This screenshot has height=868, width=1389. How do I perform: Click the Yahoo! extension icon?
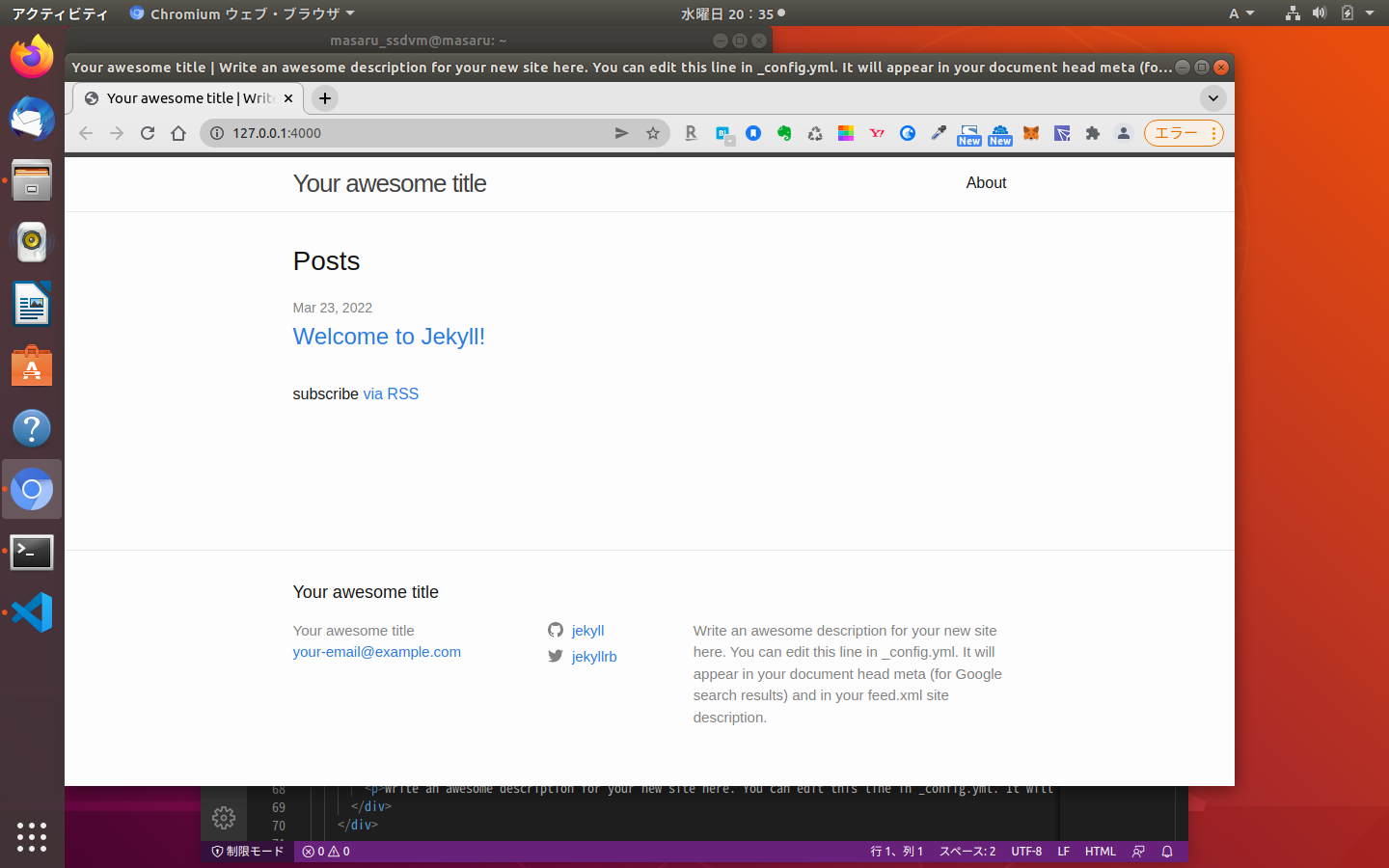point(876,133)
